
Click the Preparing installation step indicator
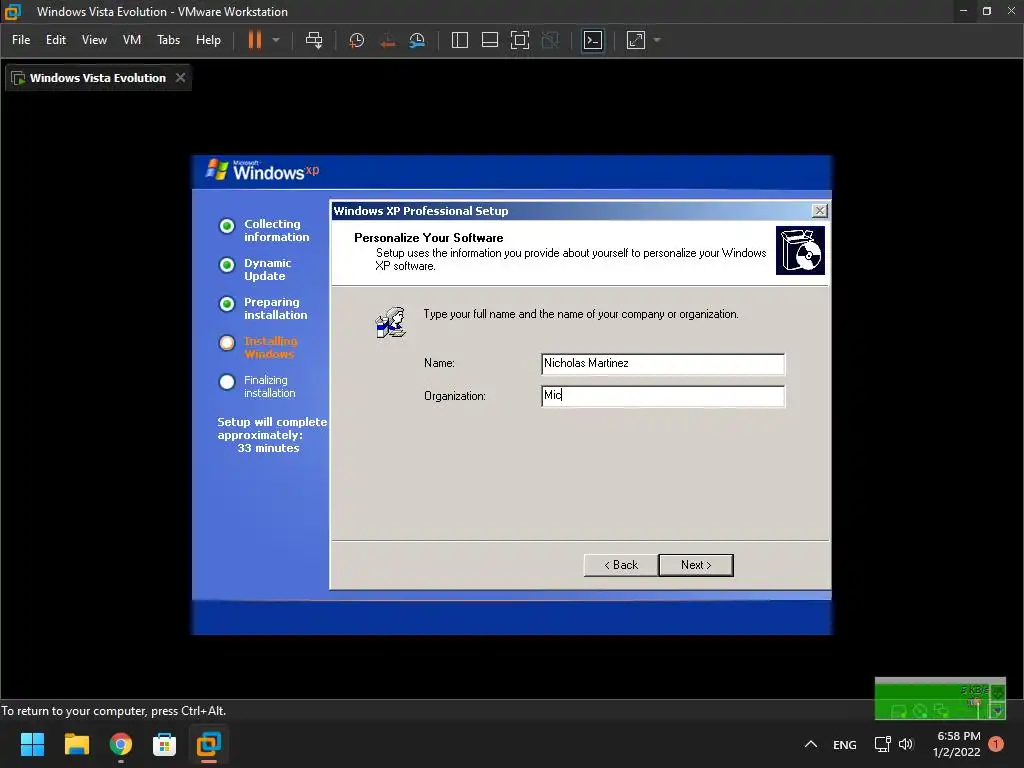point(227,304)
